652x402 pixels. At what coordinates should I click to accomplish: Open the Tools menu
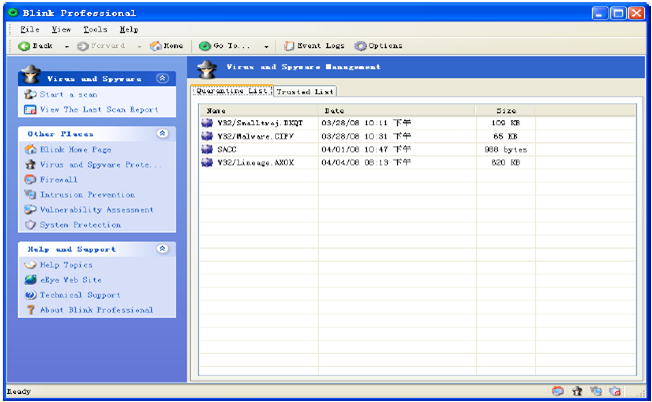point(95,30)
